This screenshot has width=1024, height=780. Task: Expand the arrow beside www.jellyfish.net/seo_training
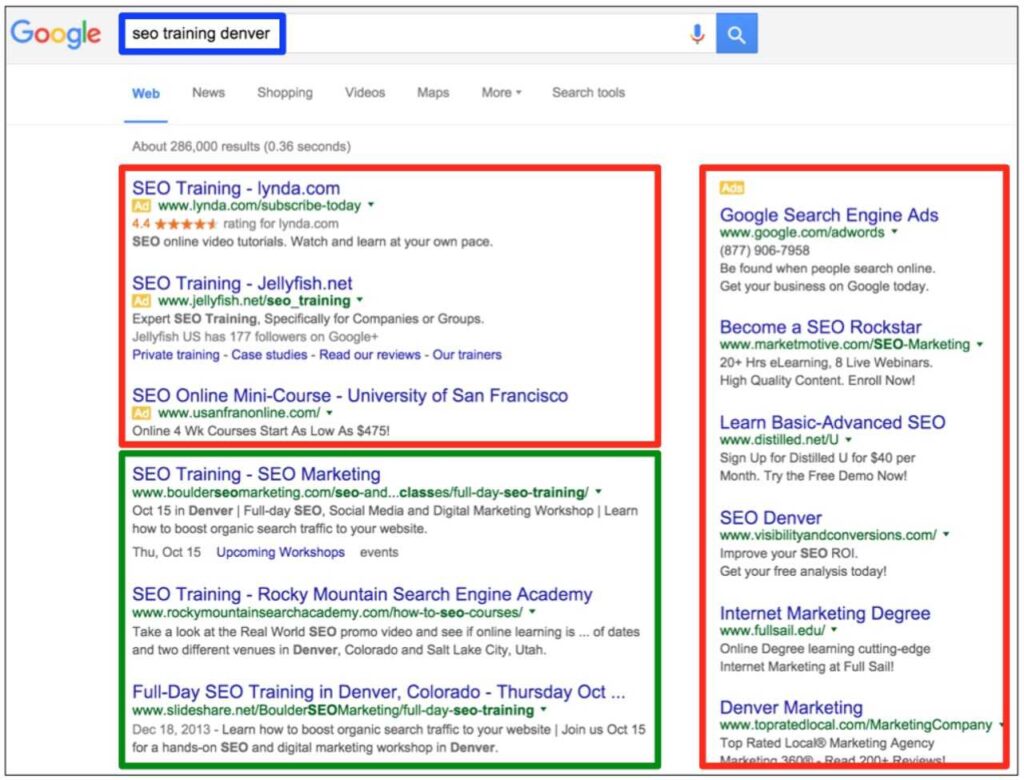pyautogui.click(x=360, y=300)
